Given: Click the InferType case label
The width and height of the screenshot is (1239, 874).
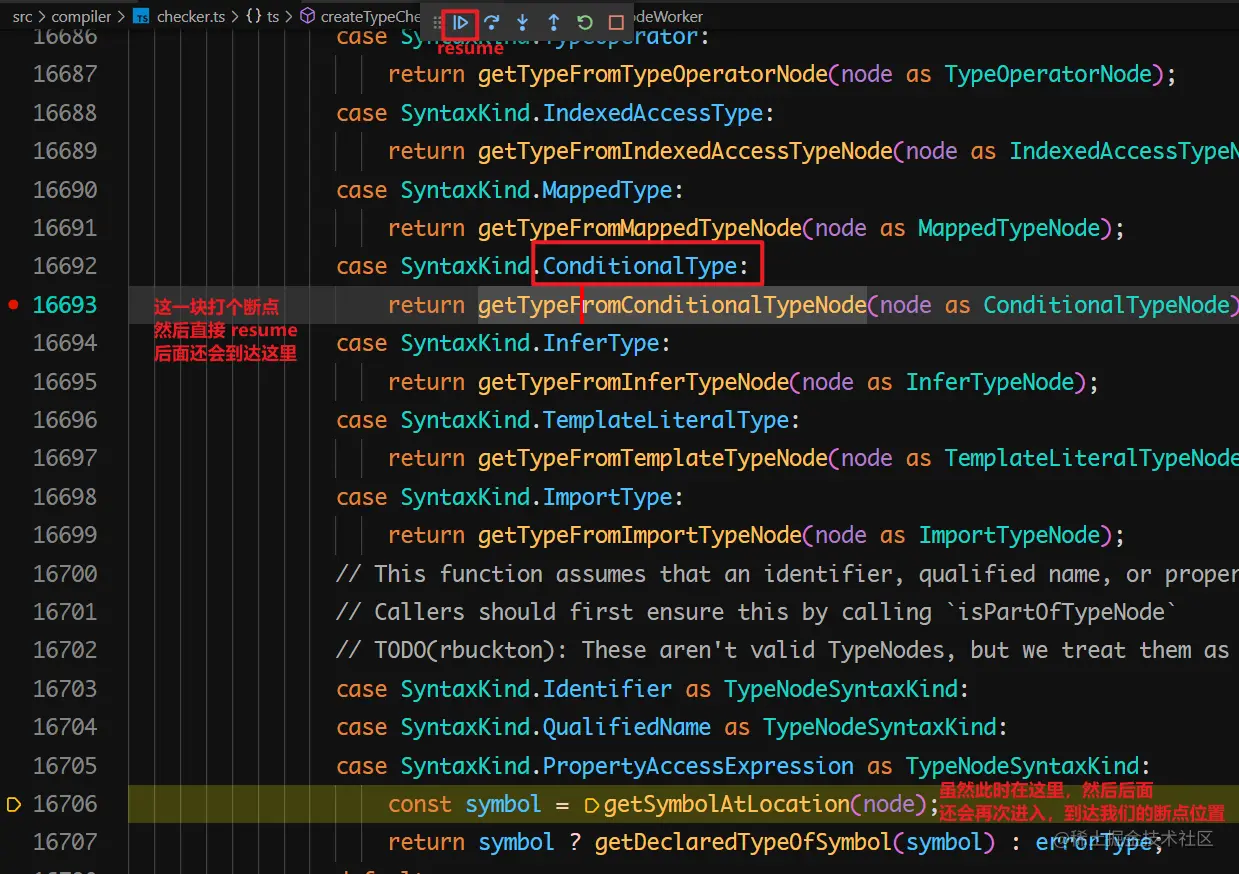Looking at the screenshot, I should [601, 343].
